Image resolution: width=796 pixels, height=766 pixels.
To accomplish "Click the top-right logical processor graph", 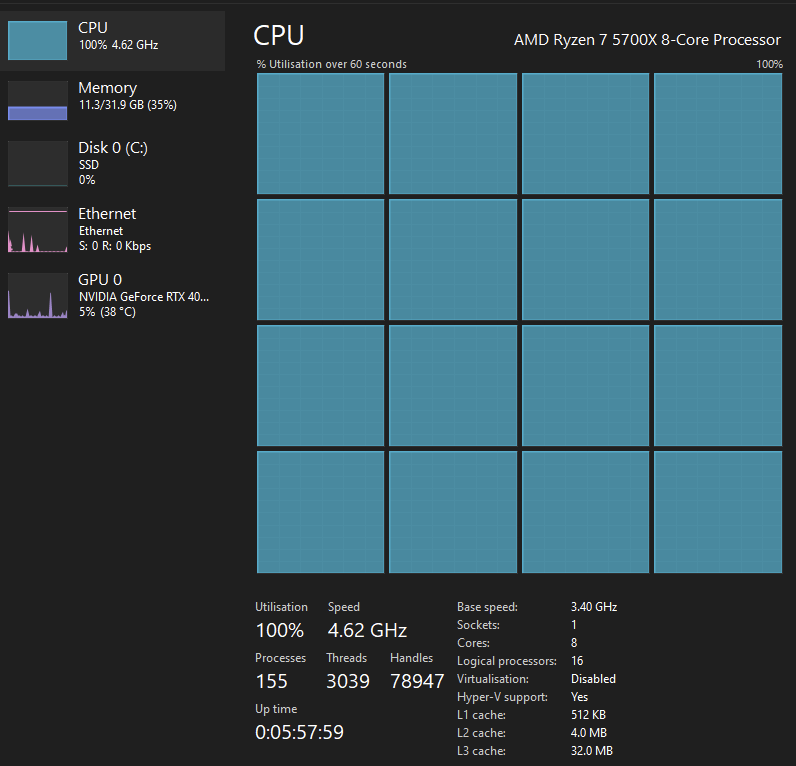I will coord(717,134).
